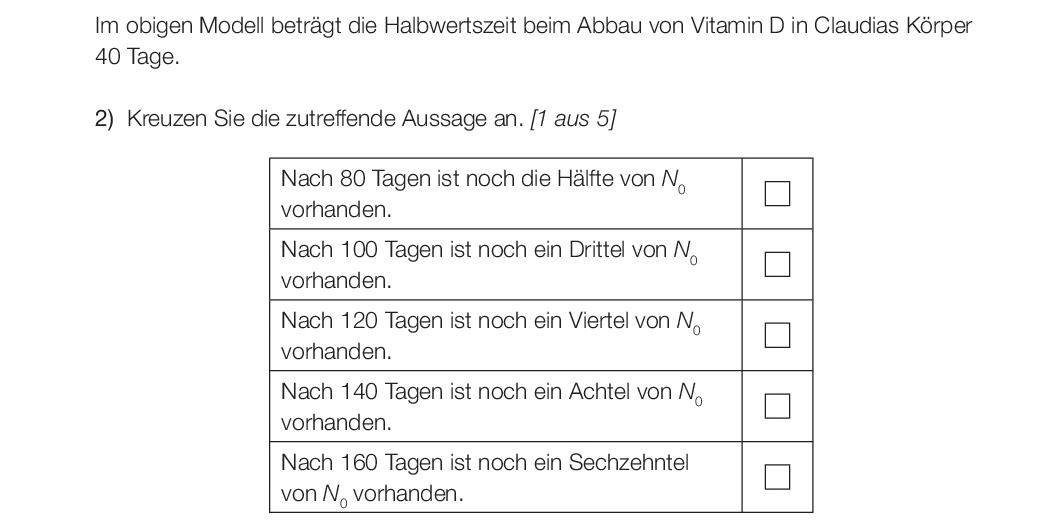Click the '40 Tage.' line
The image size is (1040, 521).
click(137, 58)
